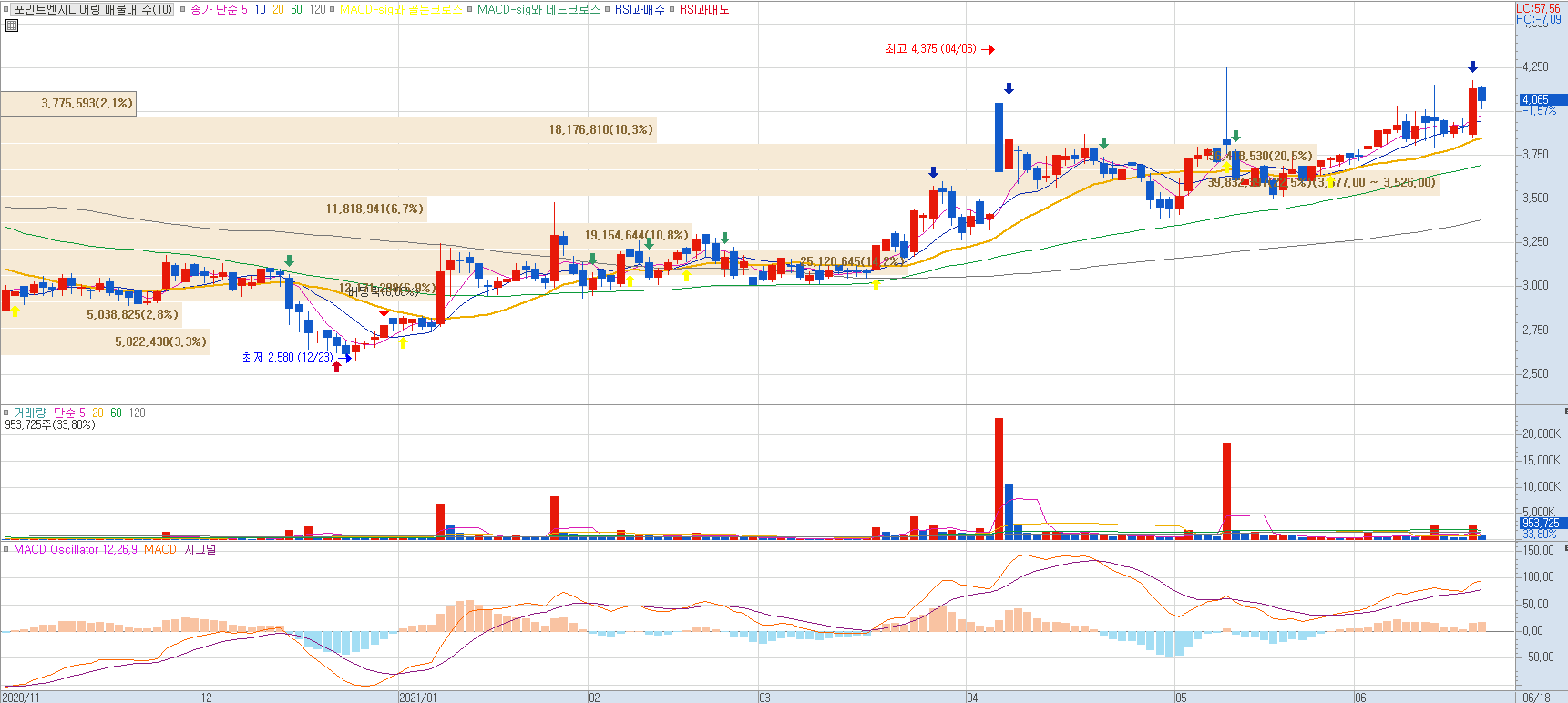Click the 953,725 volume tag on axis
The height and width of the screenshot is (703, 1568).
tap(1542, 524)
